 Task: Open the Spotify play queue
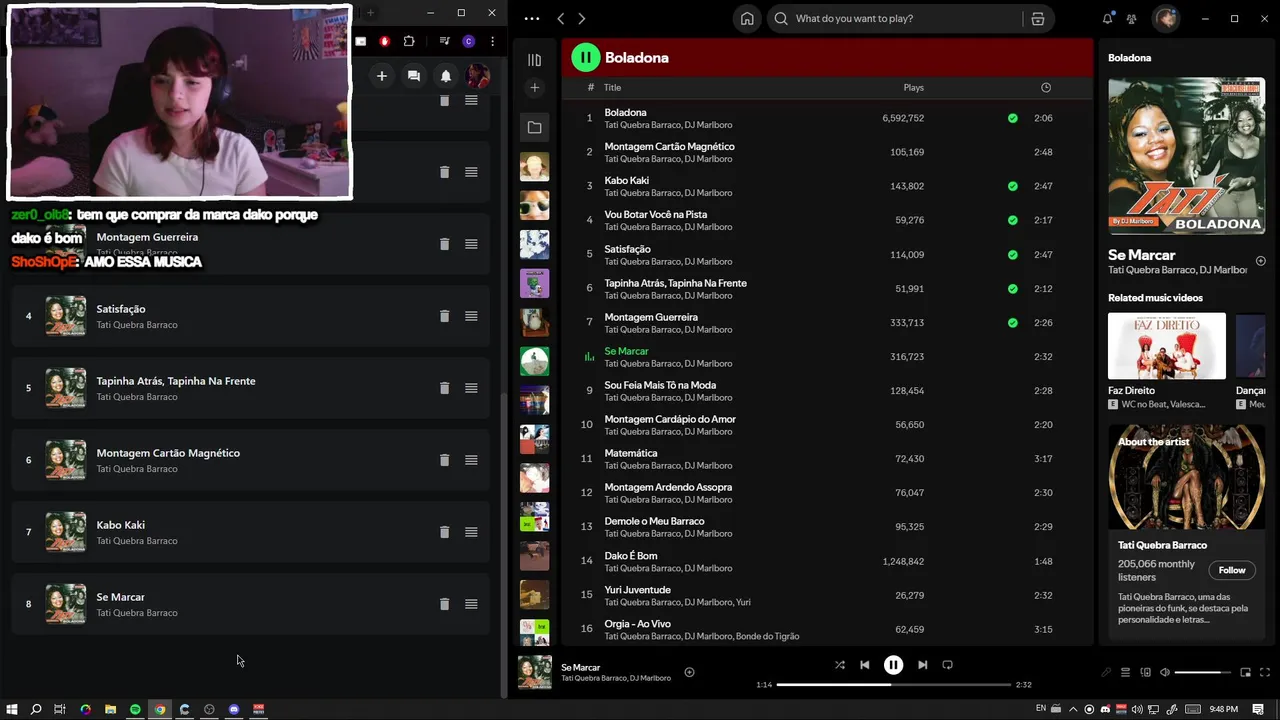pyautogui.click(x=1125, y=672)
